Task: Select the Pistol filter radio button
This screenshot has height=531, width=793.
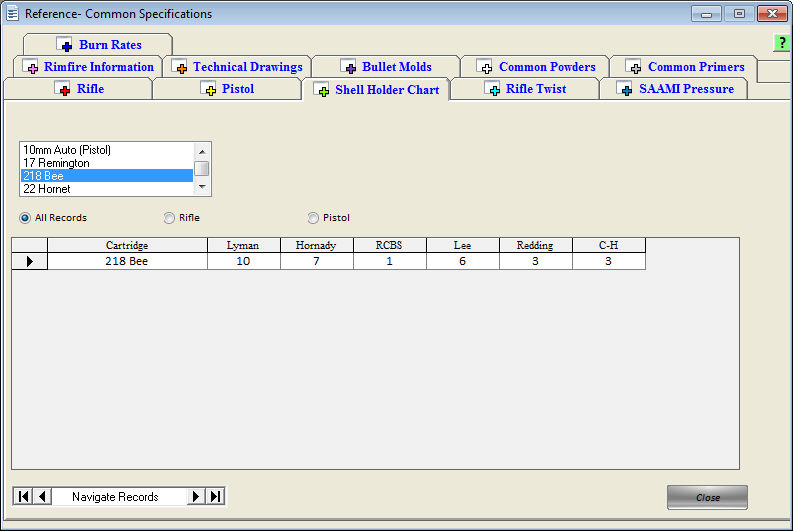Action: [313, 218]
